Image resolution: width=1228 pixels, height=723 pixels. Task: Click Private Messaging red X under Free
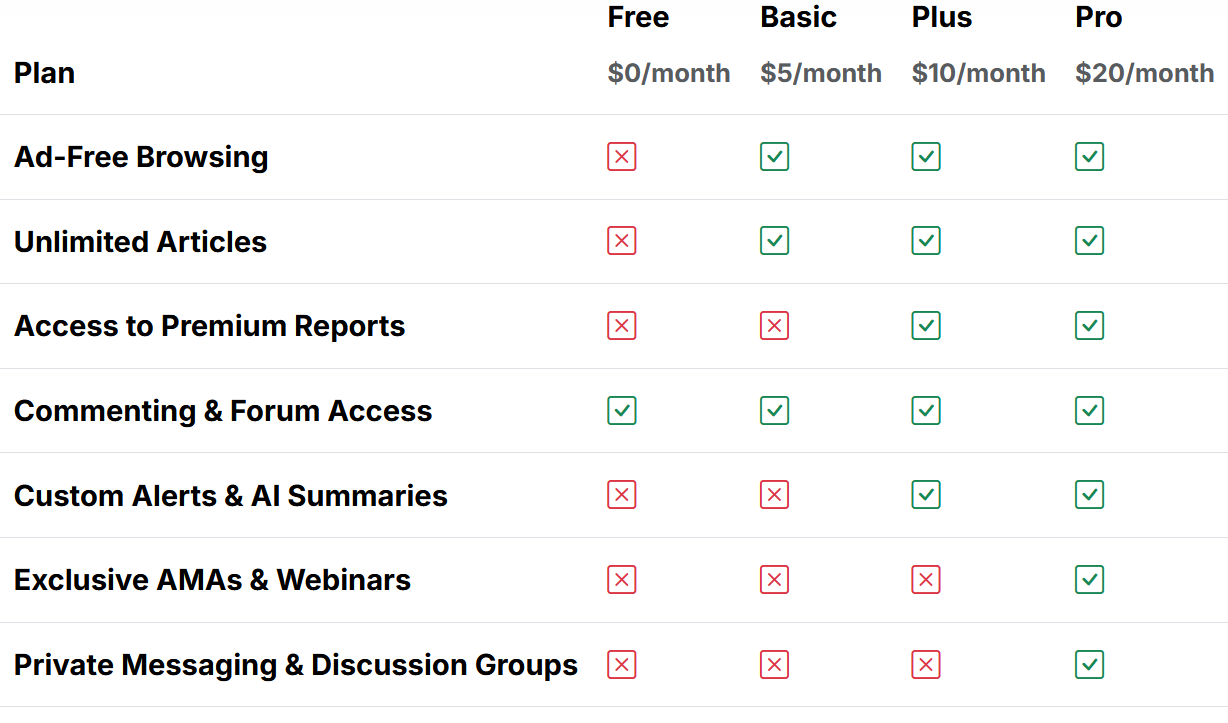click(621, 665)
